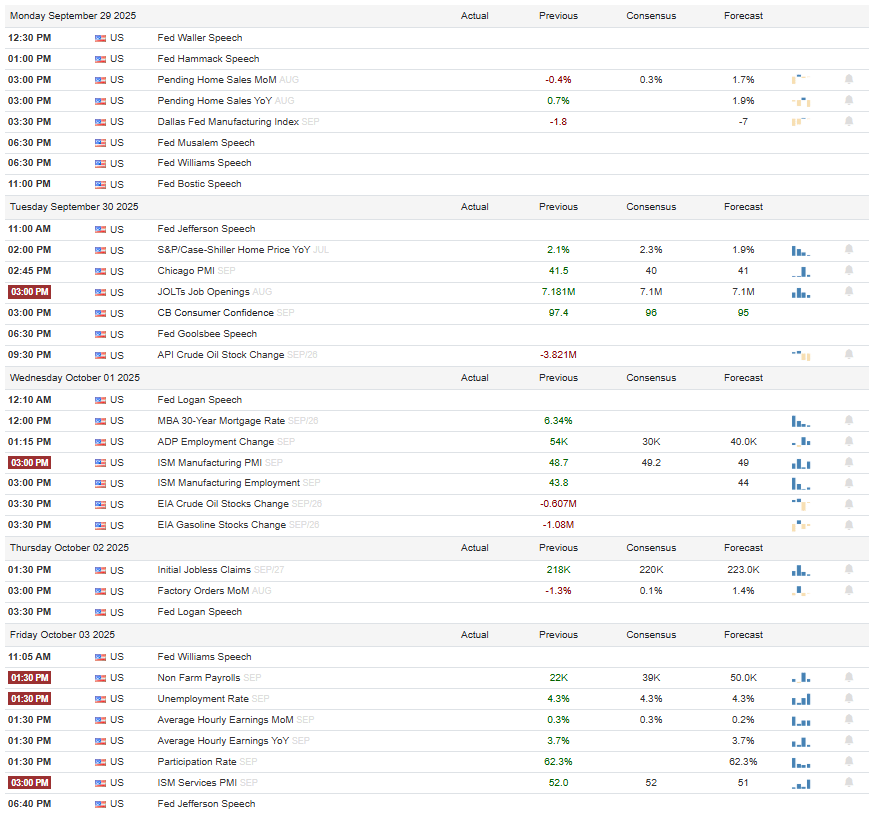This screenshot has height=814, width=879.
Task: Enable bell alert for ADP Employment Change
Action: tap(849, 442)
